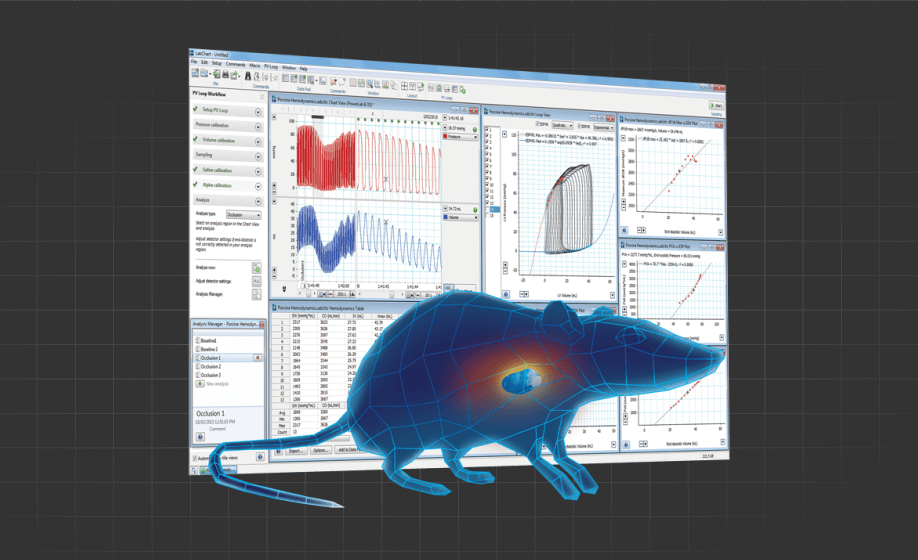Click the red Pressure channel color swatch
Image resolution: width=918 pixels, height=560 pixels.
pyautogui.click(x=446, y=136)
